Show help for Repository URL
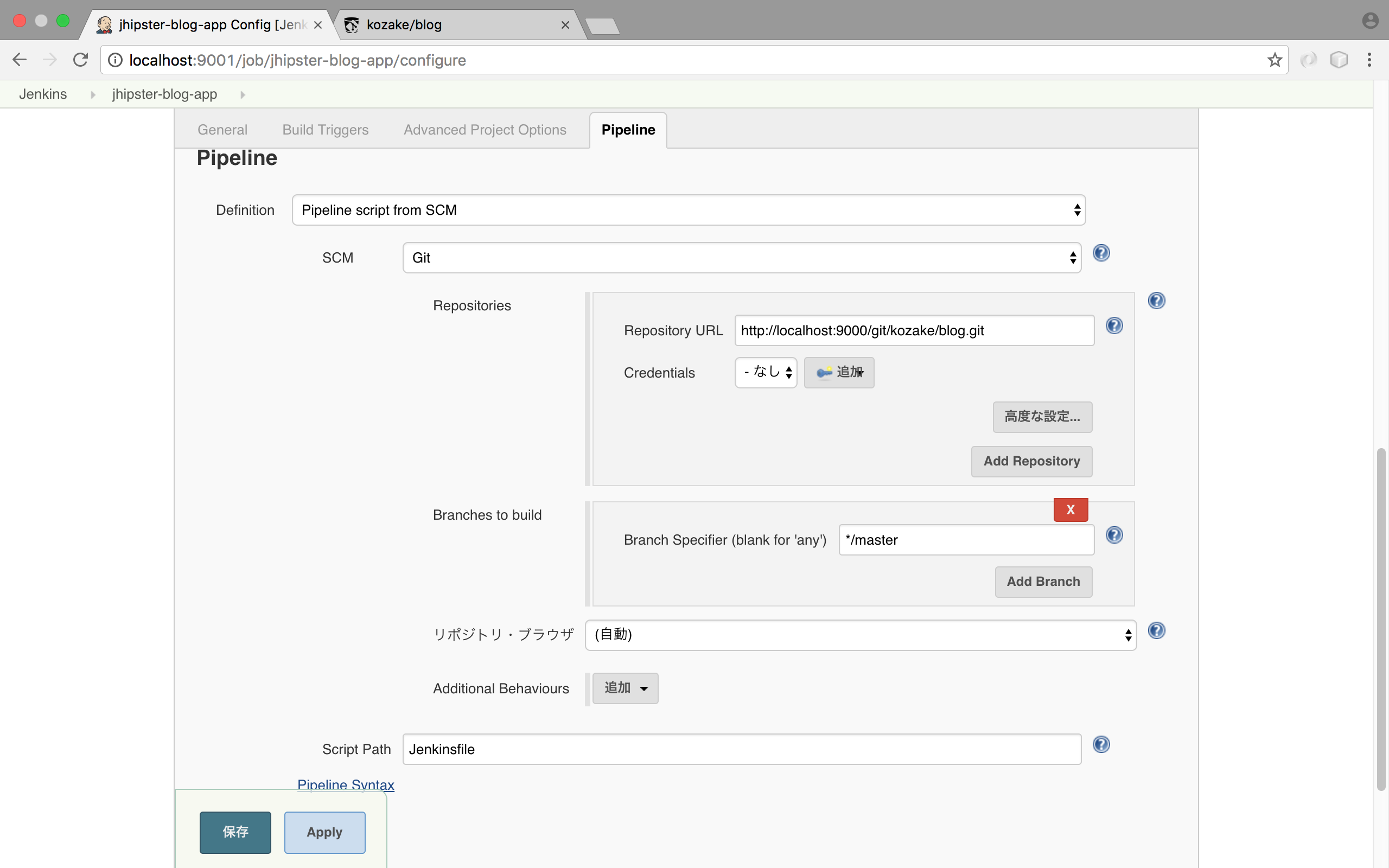Viewport: 1389px width, 868px height. click(x=1114, y=326)
